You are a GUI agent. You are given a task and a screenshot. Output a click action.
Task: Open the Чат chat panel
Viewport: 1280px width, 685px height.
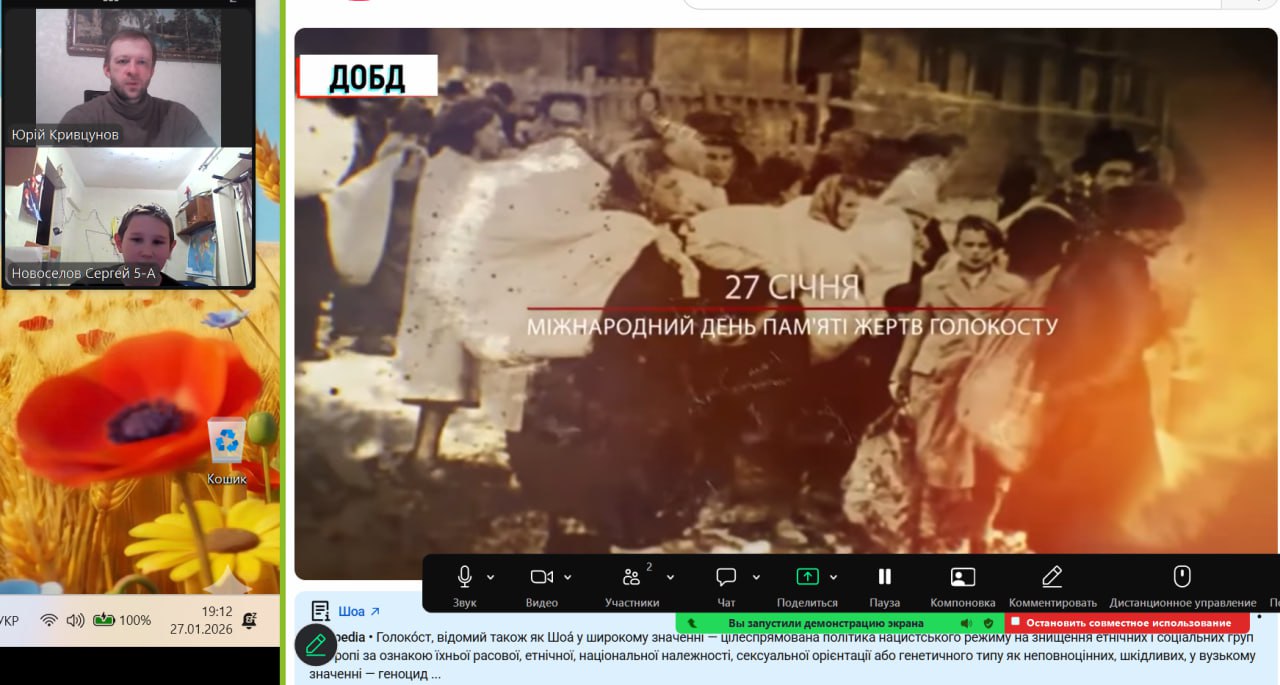pyautogui.click(x=726, y=577)
